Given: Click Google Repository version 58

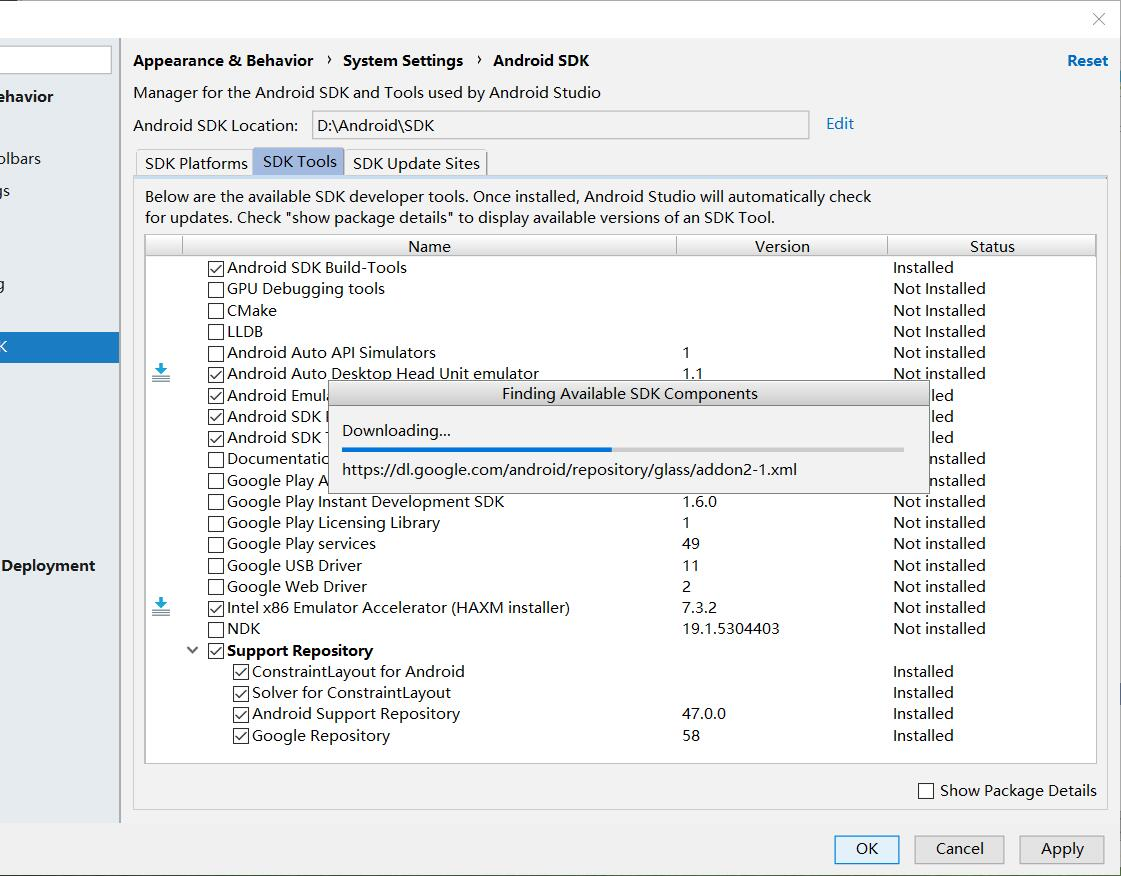Looking at the screenshot, I should (691, 736).
